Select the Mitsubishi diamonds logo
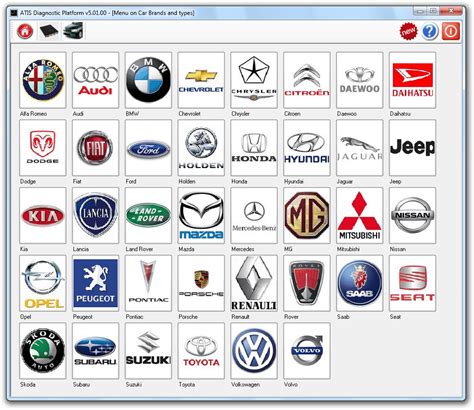 click(360, 215)
